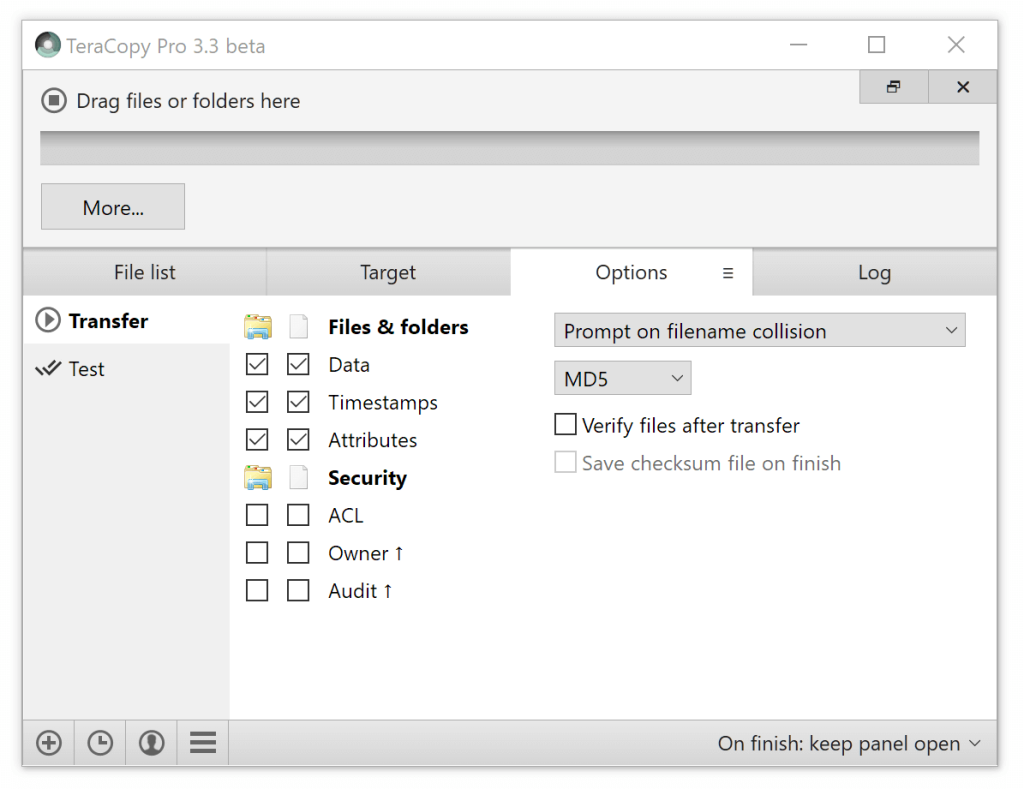Enable Verify files after transfer
1024x789 pixels.
tap(565, 424)
